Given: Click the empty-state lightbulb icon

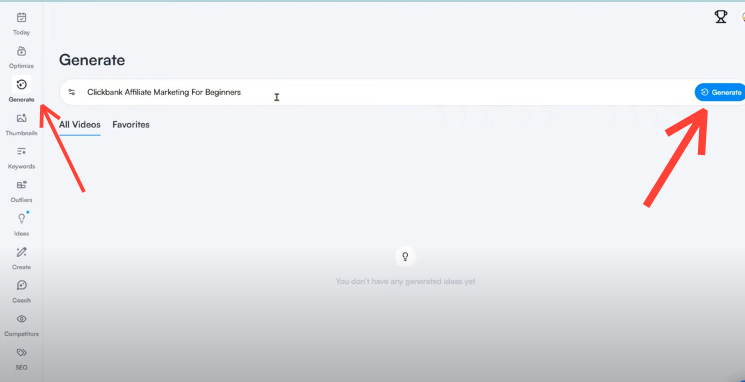Looking at the screenshot, I should 405,257.
